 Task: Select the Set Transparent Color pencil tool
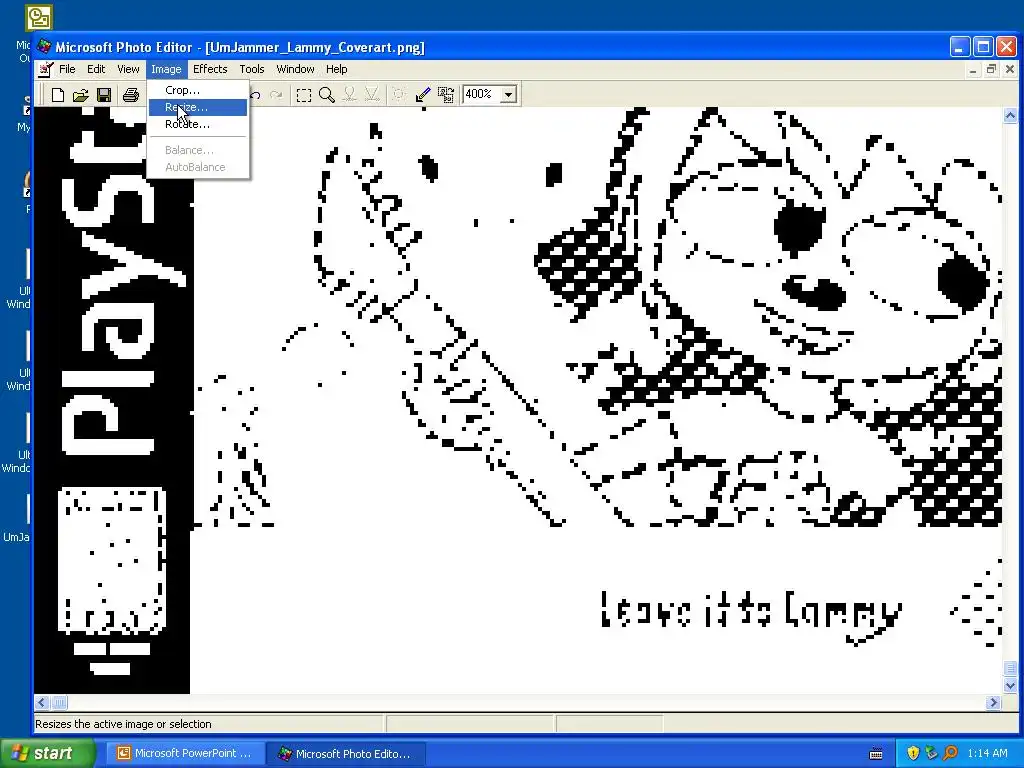(423, 95)
